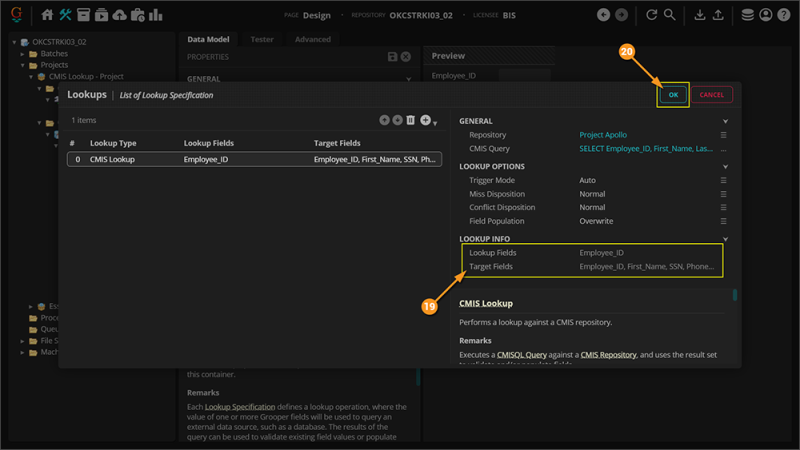Viewport: 800px width, 450px height.
Task: Open Field Population options menu
Action: (723, 221)
